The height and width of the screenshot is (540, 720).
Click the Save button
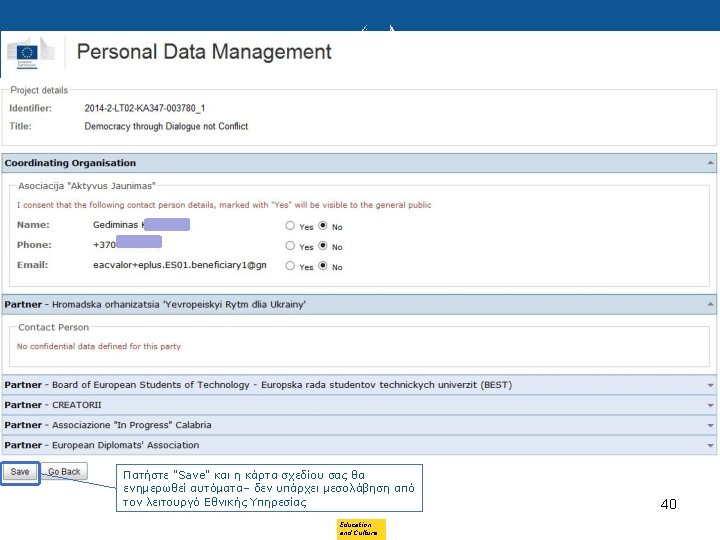tap(20, 472)
